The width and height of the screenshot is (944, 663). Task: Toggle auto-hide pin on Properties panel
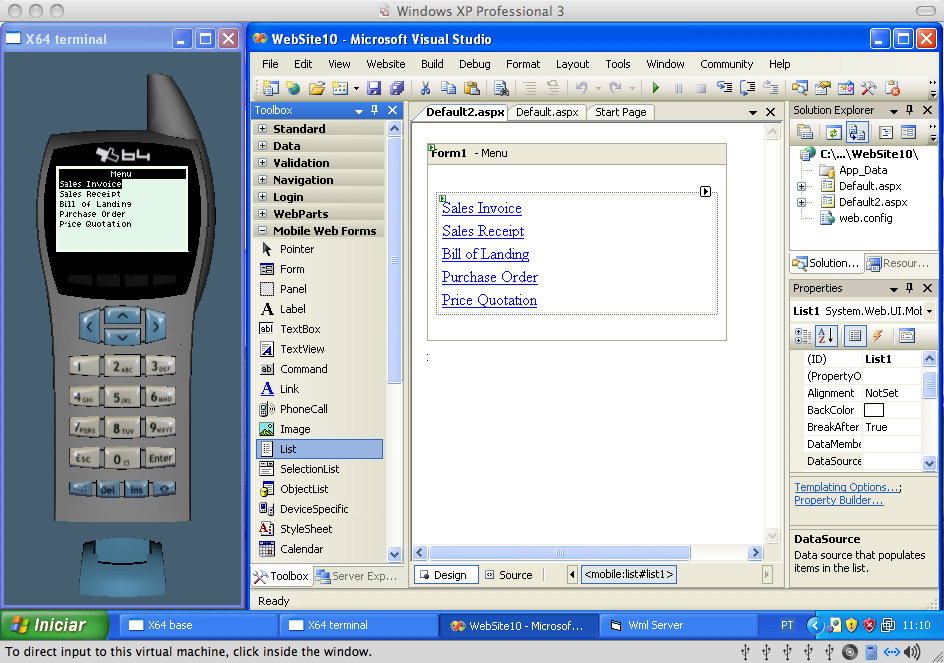tap(910, 288)
